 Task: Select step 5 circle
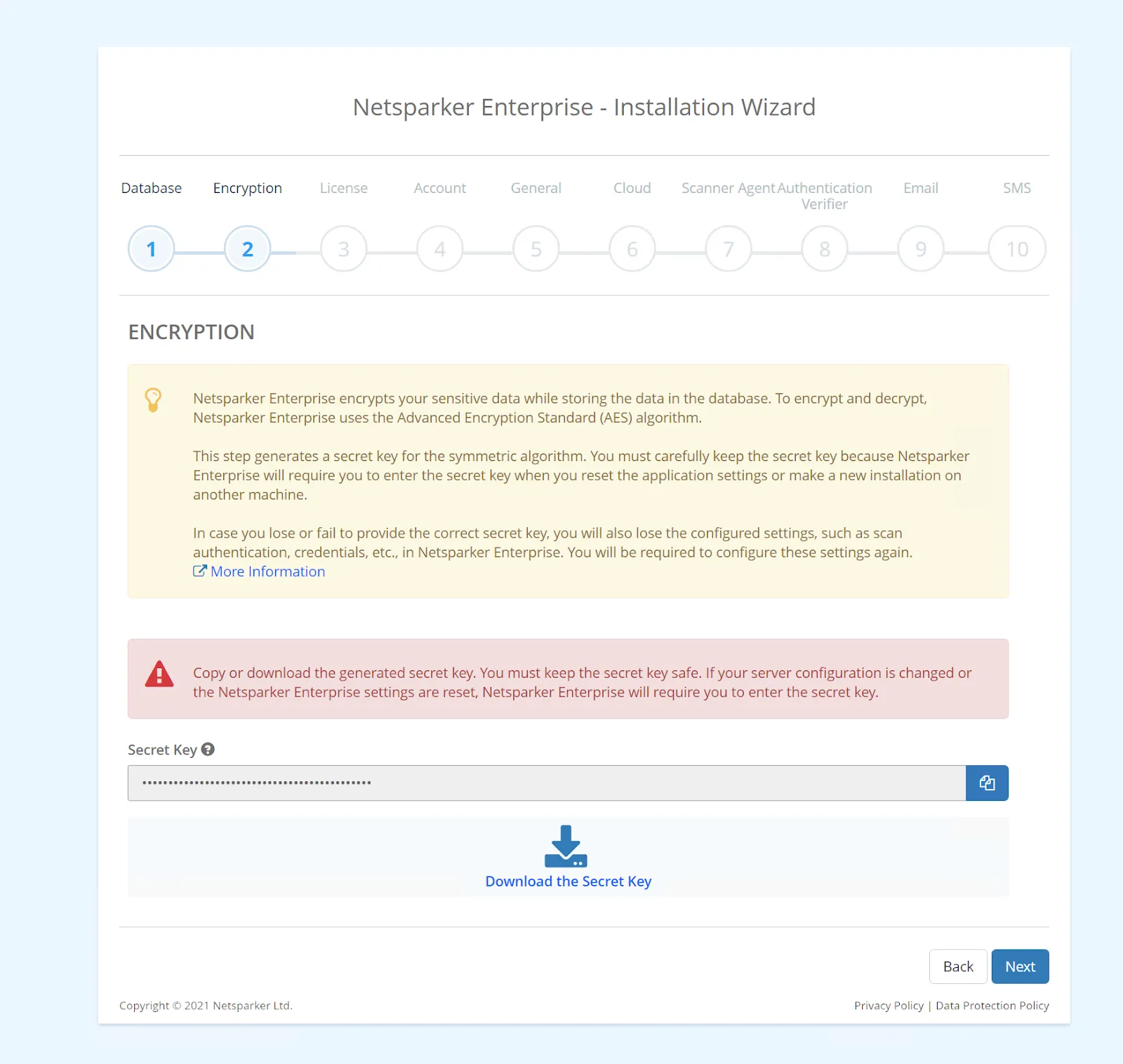click(536, 248)
